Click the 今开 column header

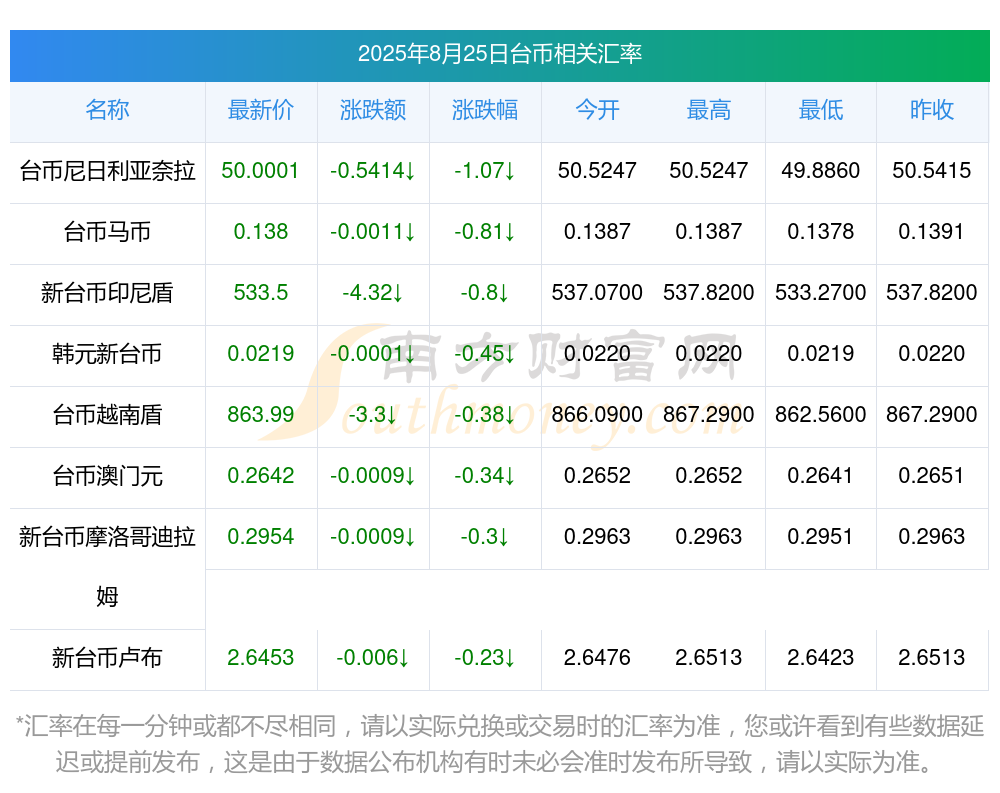click(x=597, y=110)
